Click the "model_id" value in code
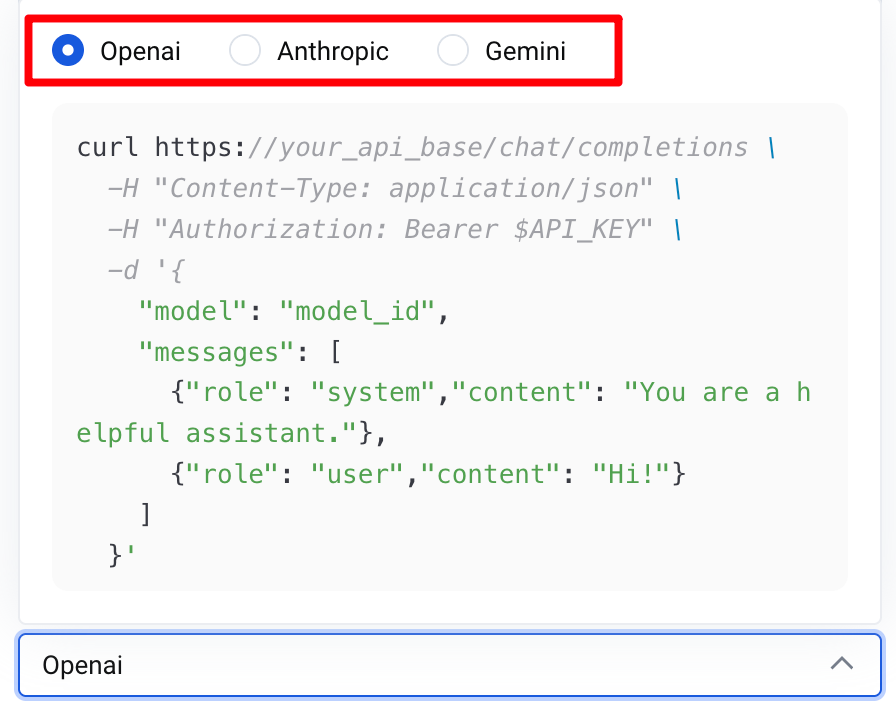This screenshot has width=896, height=716. point(365,312)
